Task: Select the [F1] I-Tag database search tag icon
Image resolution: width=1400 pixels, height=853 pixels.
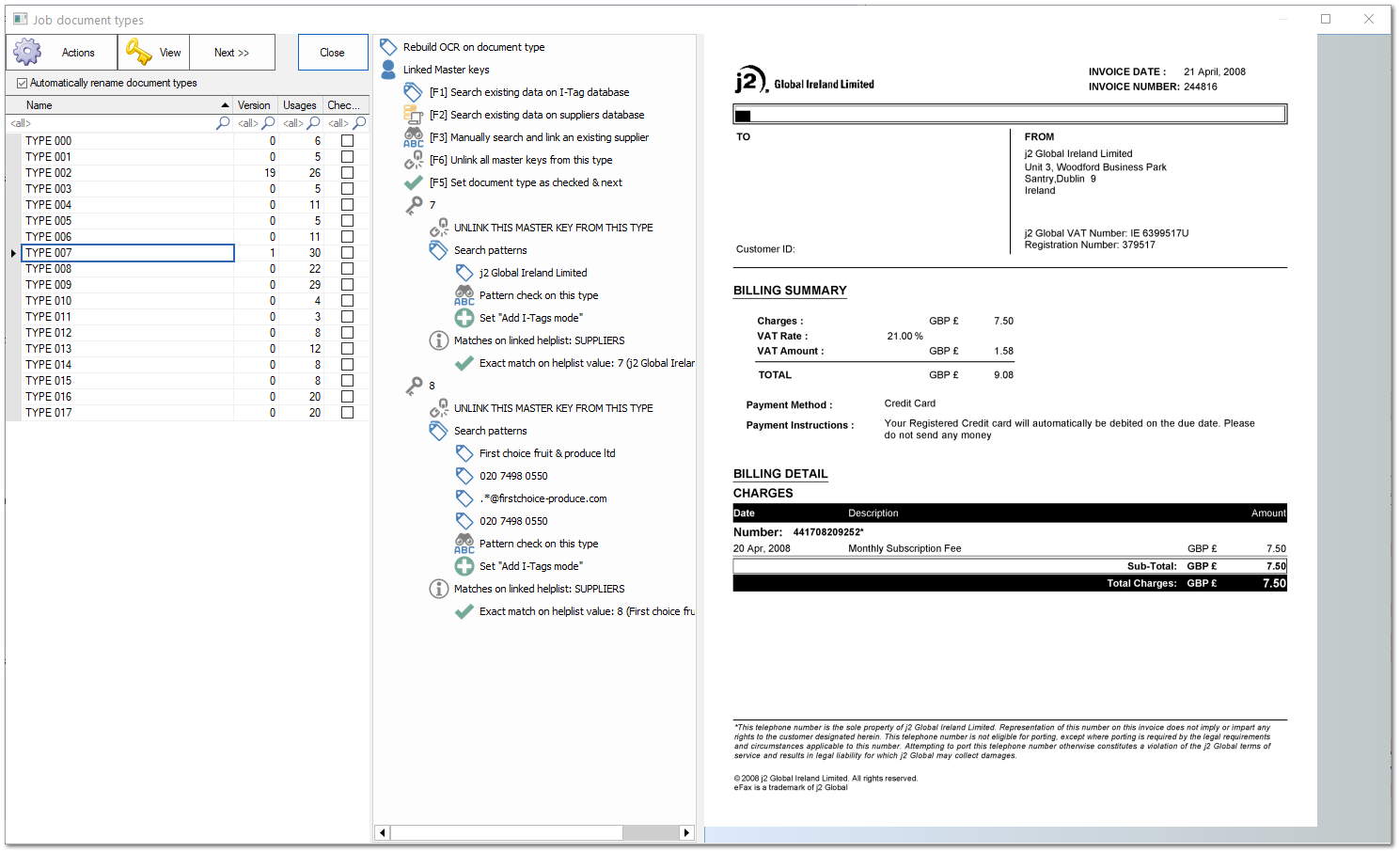Action: point(412,92)
